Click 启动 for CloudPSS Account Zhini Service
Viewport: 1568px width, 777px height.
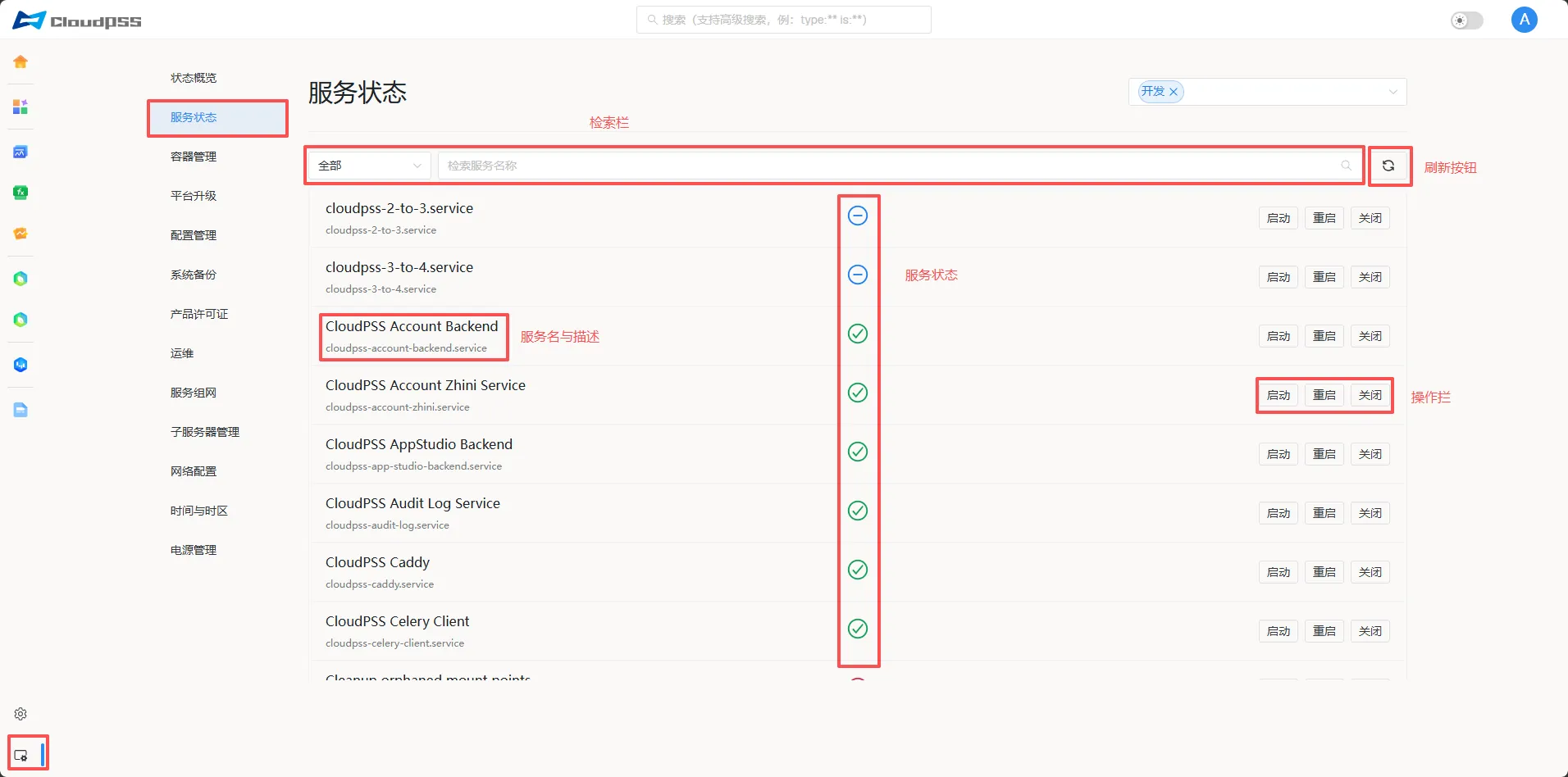pyautogui.click(x=1279, y=395)
